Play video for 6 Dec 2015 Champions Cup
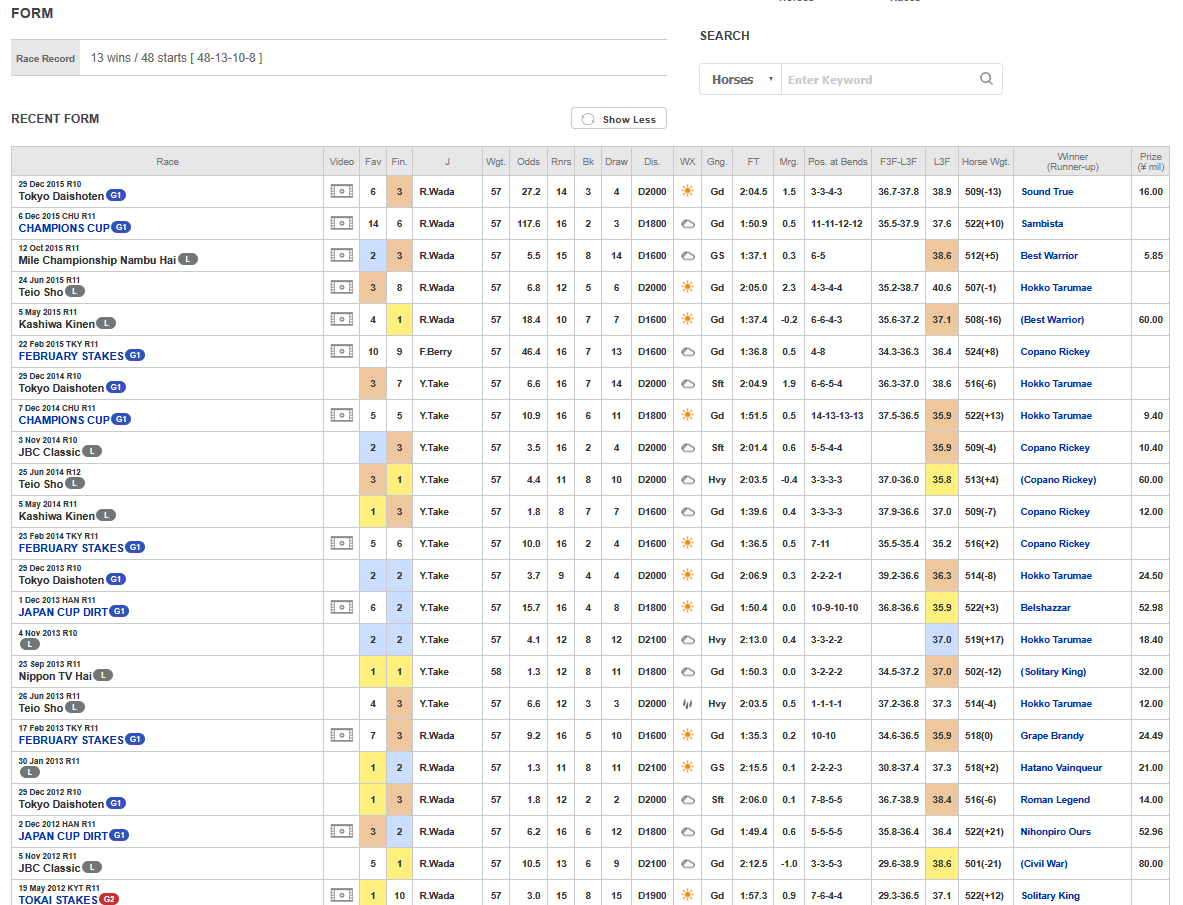1183x905 pixels. point(341,223)
